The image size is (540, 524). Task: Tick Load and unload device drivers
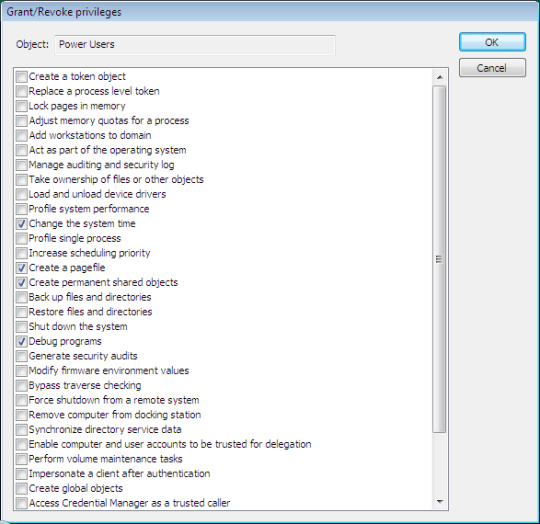click(21, 194)
